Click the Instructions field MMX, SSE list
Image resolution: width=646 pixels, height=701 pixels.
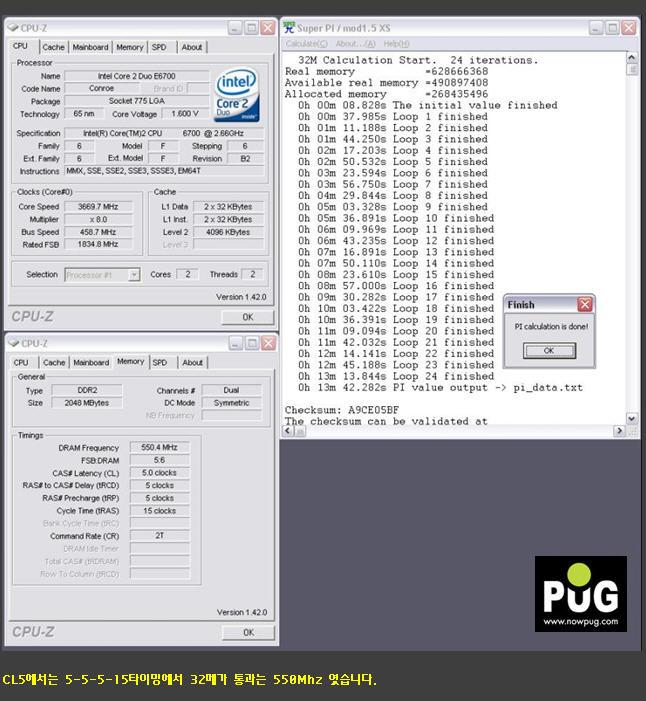(x=165, y=171)
